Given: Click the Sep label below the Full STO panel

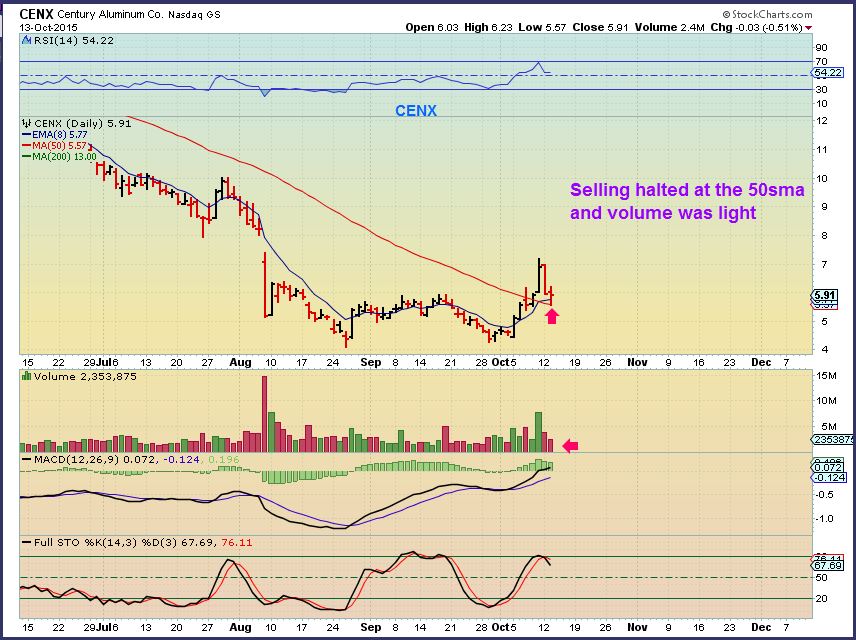Looking at the screenshot, I should (371, 627).
